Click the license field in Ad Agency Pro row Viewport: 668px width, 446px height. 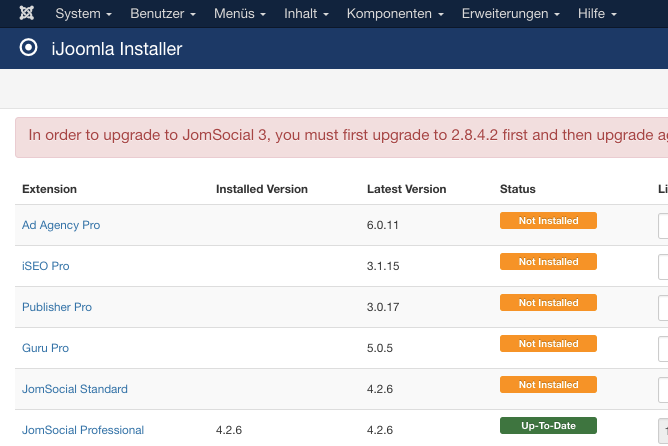(663, 225)
